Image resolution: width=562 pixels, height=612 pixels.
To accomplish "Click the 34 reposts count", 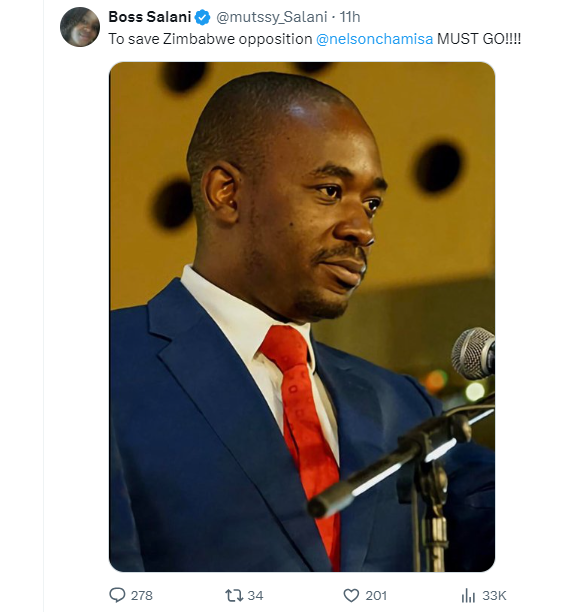I will pos(255,596).
